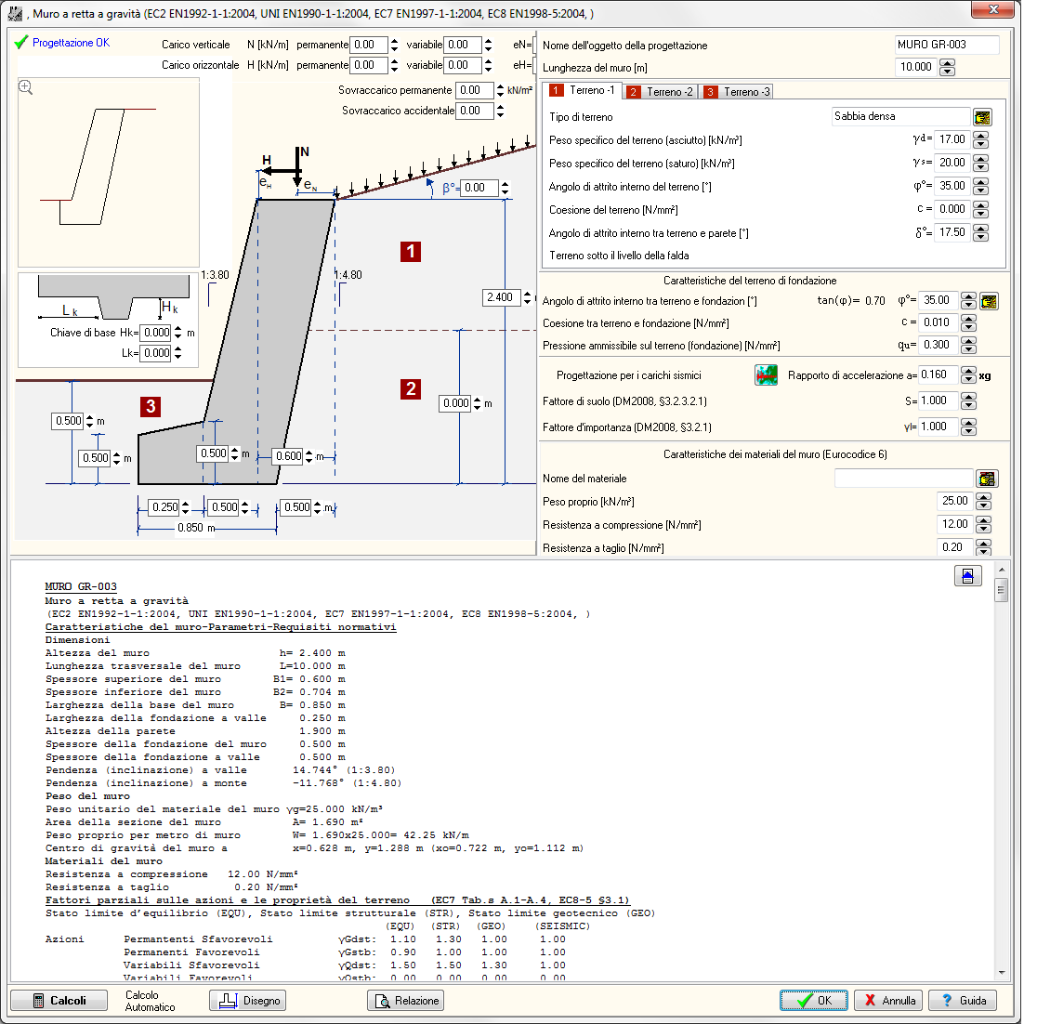The image size is (1050, 1024).
Task: Click the Calcolo Automatico label
Action: point(150,1001)
